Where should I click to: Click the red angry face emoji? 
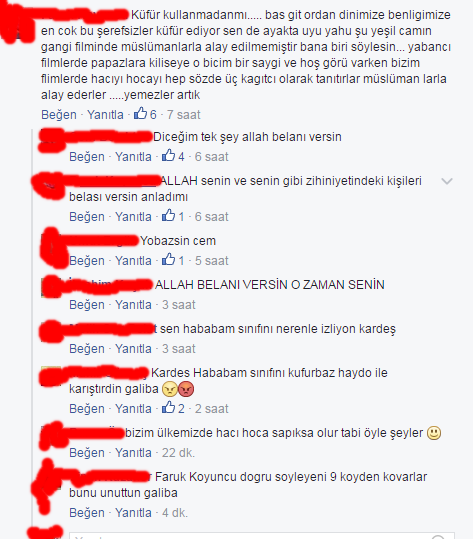click(x=186, y=389)
